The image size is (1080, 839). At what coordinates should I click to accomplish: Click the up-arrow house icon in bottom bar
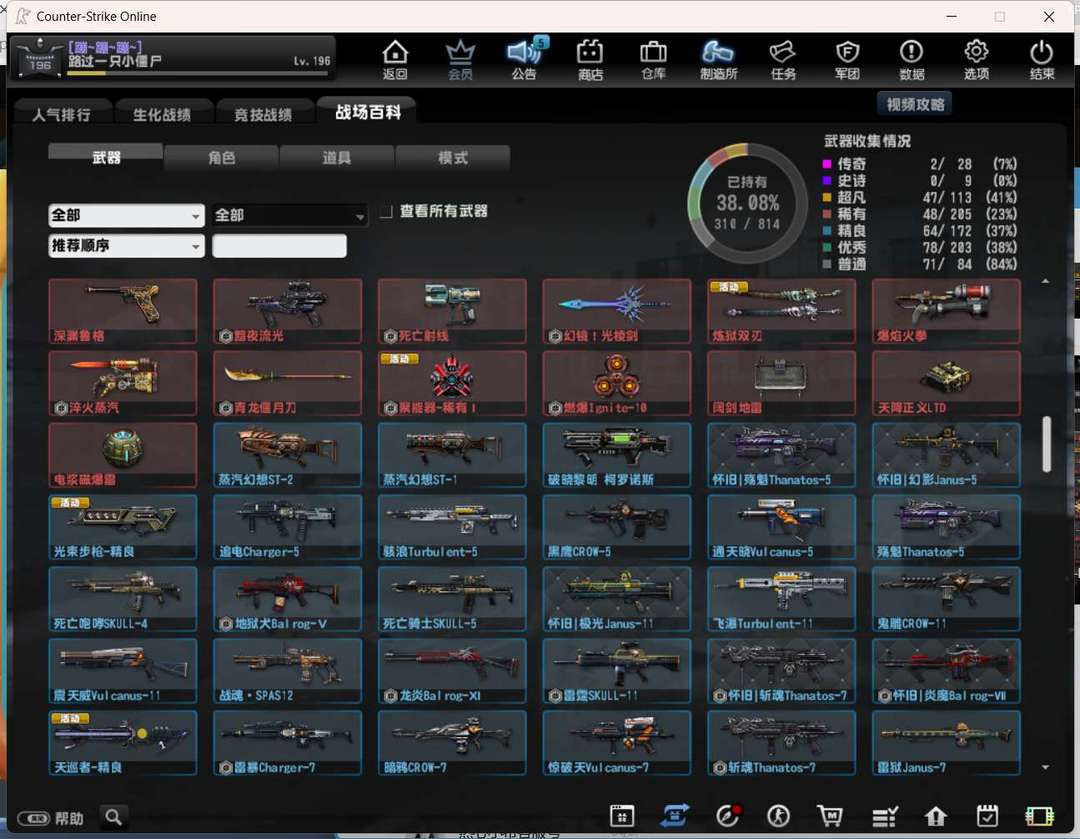click(935, 816)
